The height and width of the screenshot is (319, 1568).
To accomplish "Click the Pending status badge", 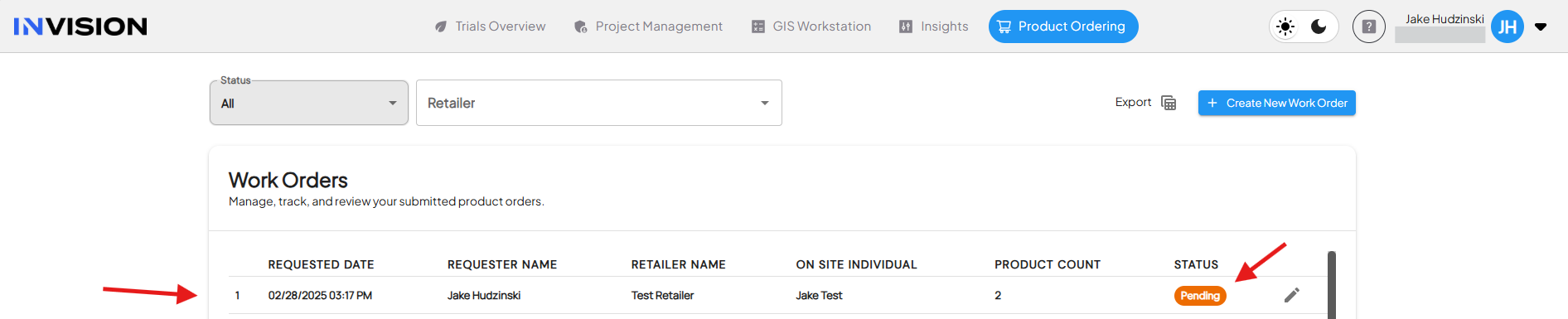I will pyautogui.click(x=1200, y=296).
